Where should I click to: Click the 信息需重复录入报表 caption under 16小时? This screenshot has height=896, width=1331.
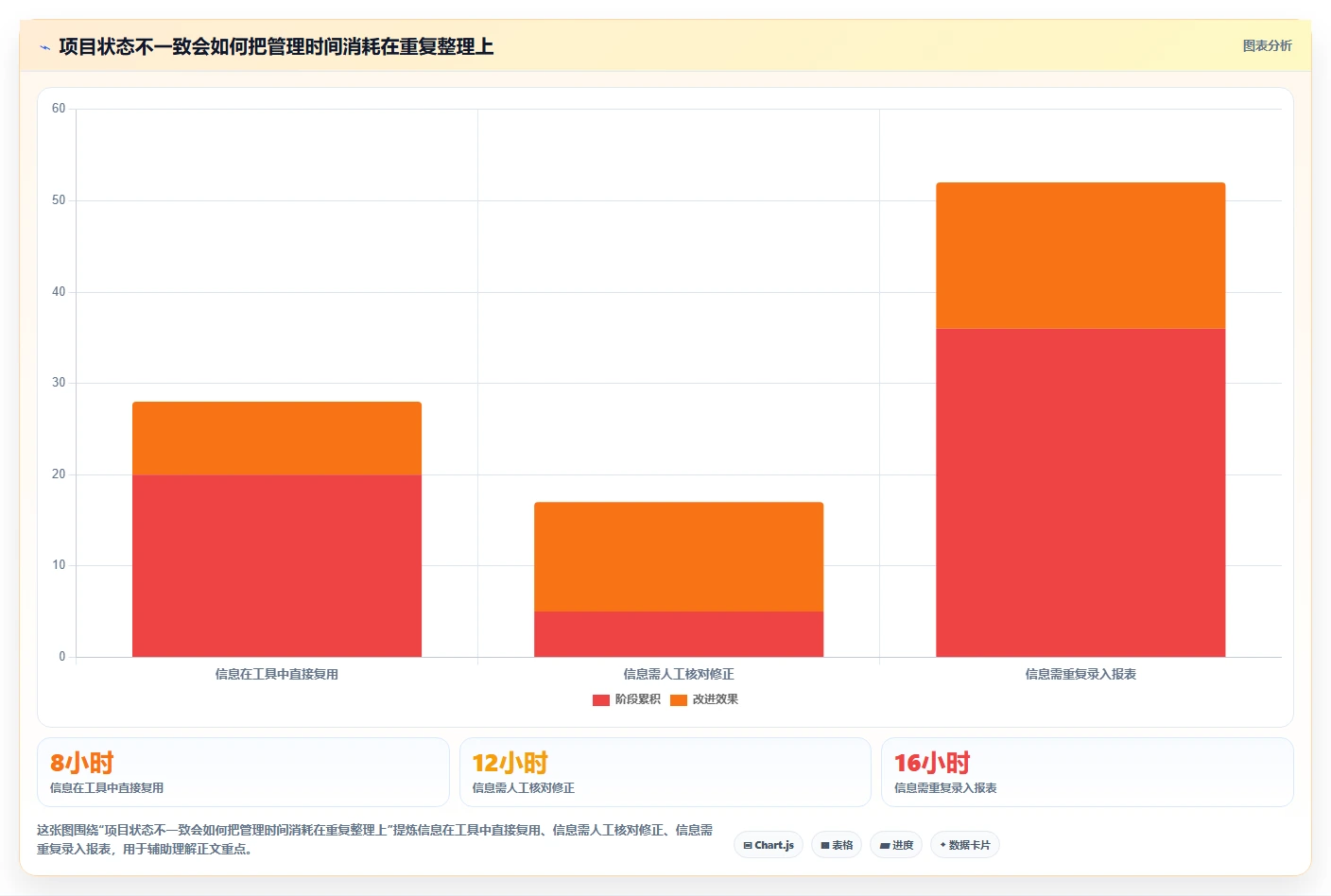pos(945,788)
